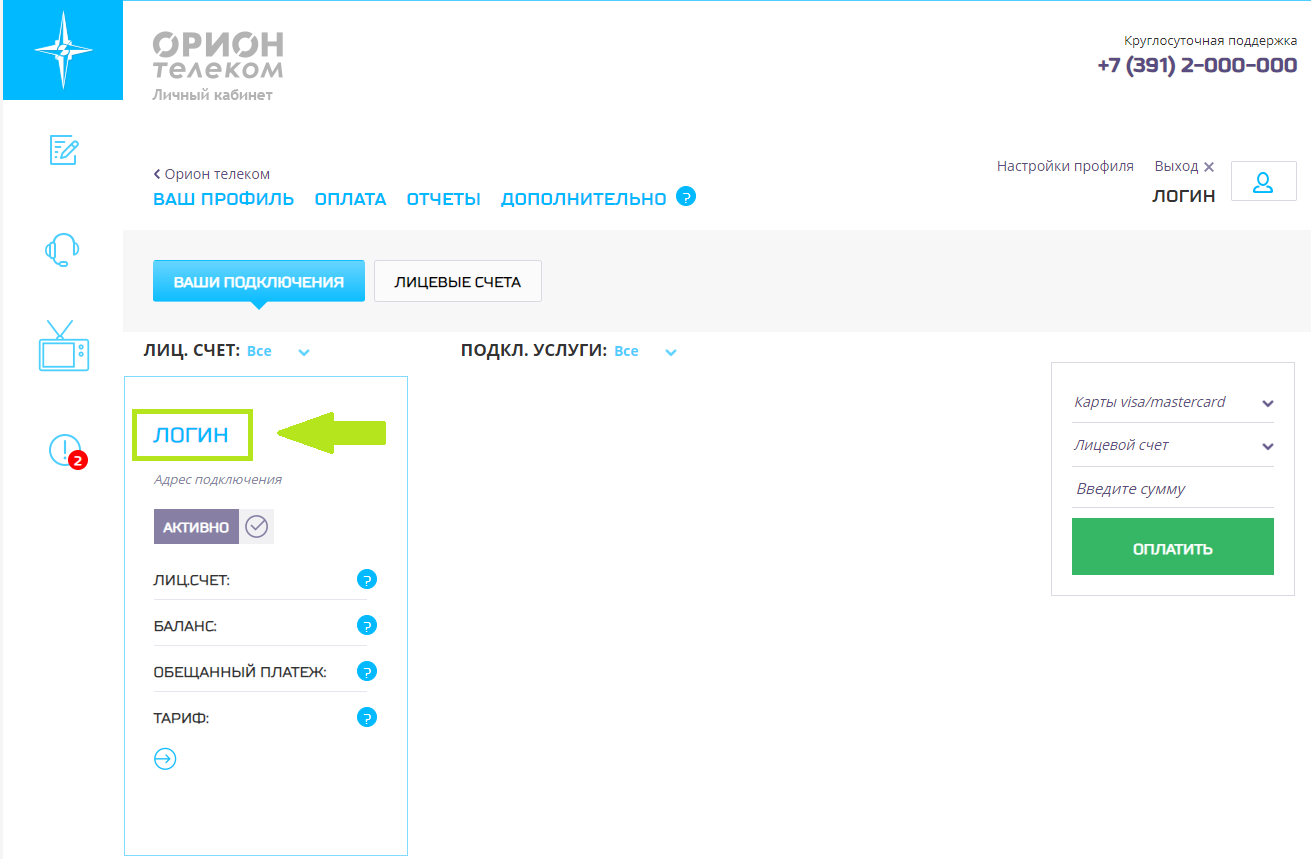Screen dimensions: 1311x859
Task: Open the Лицевой счет payment dropdown
Action: pyautogui.click(x=1173, y=445)
